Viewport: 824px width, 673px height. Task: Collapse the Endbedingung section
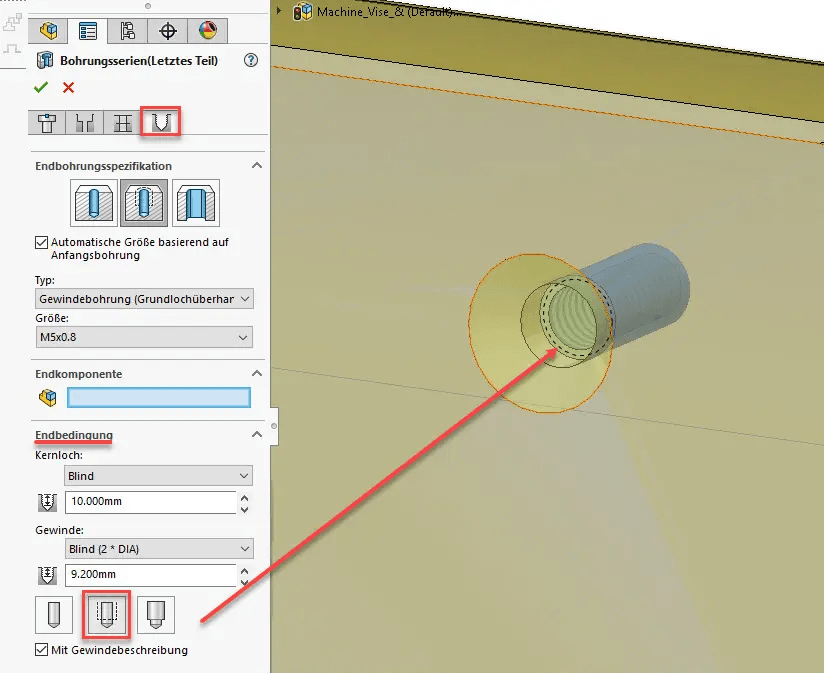pos(256,435)
